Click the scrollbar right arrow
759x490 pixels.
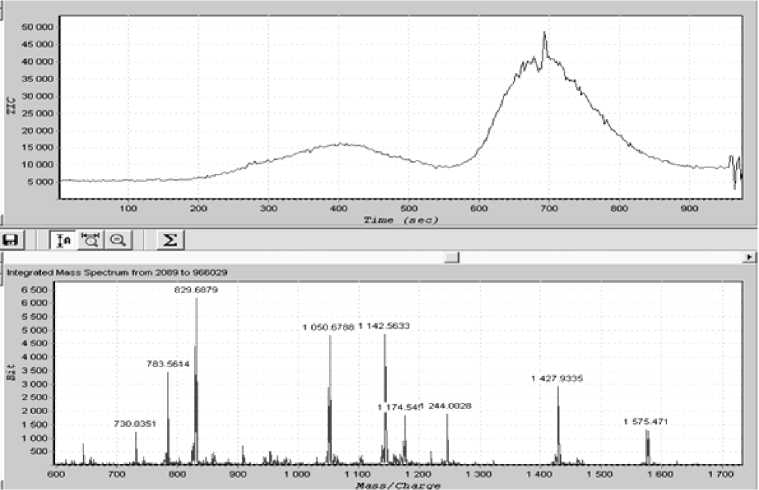pyautogui.click(x=750, y=258)
